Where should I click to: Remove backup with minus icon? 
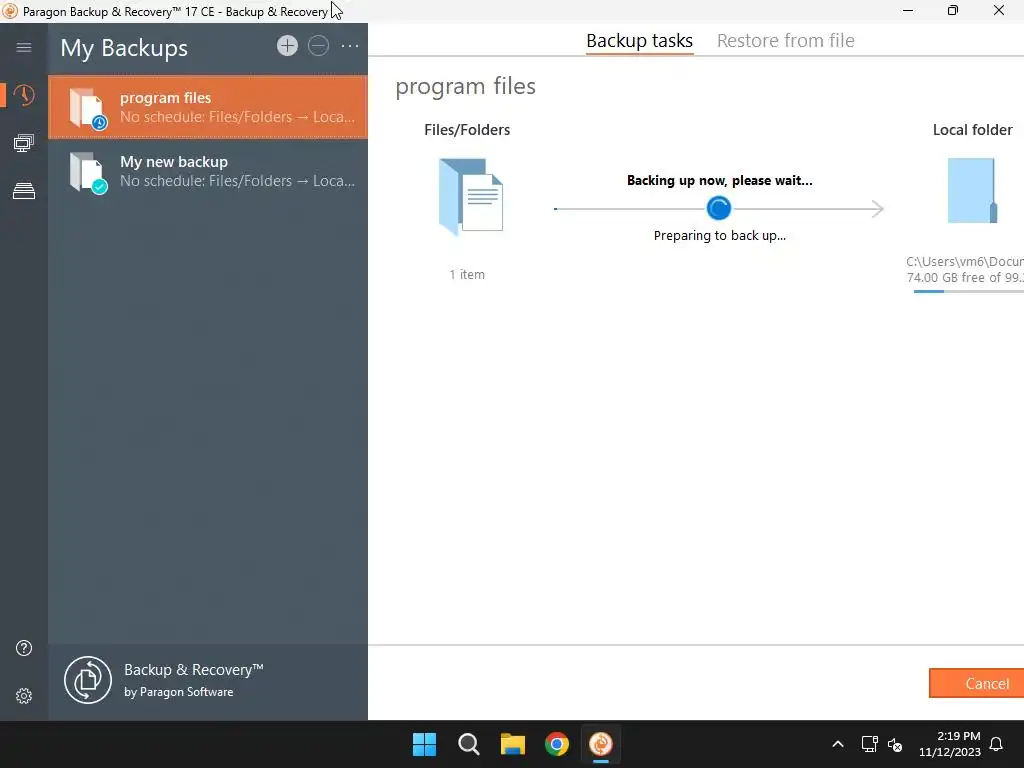(319, 46)
